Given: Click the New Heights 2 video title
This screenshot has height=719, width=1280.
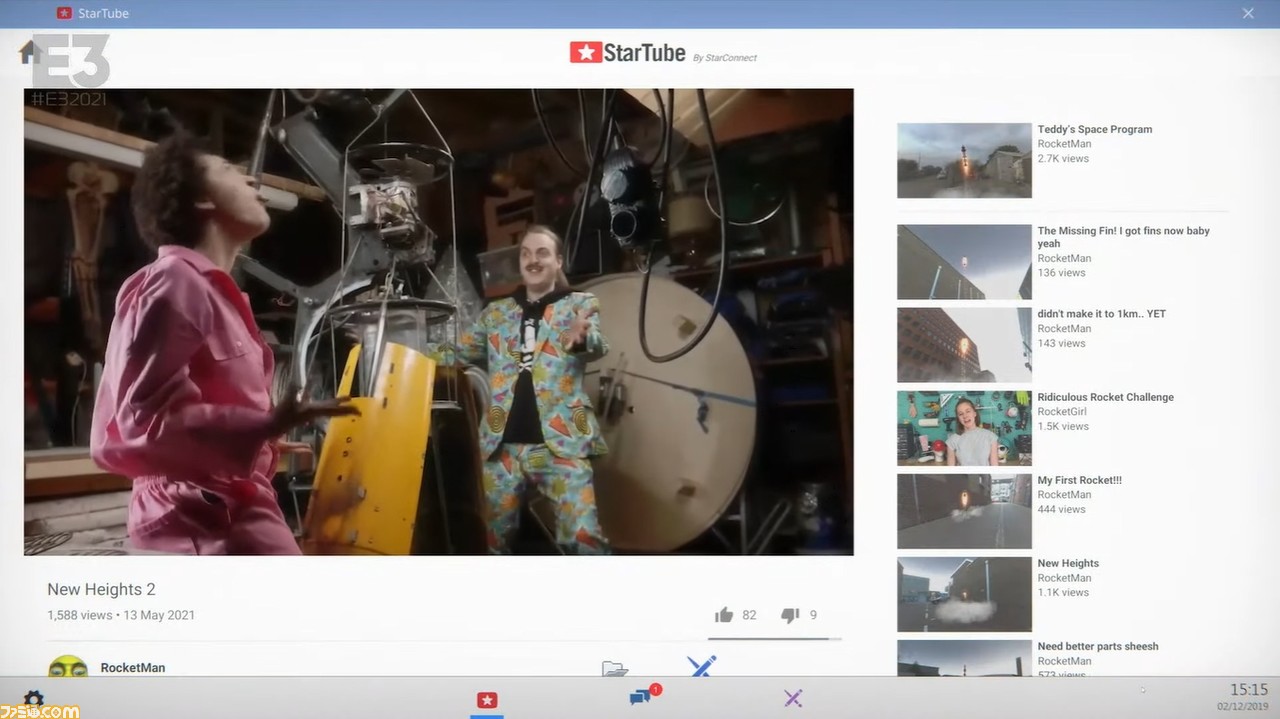Looking at the screenshot, I should pos(101,589).
